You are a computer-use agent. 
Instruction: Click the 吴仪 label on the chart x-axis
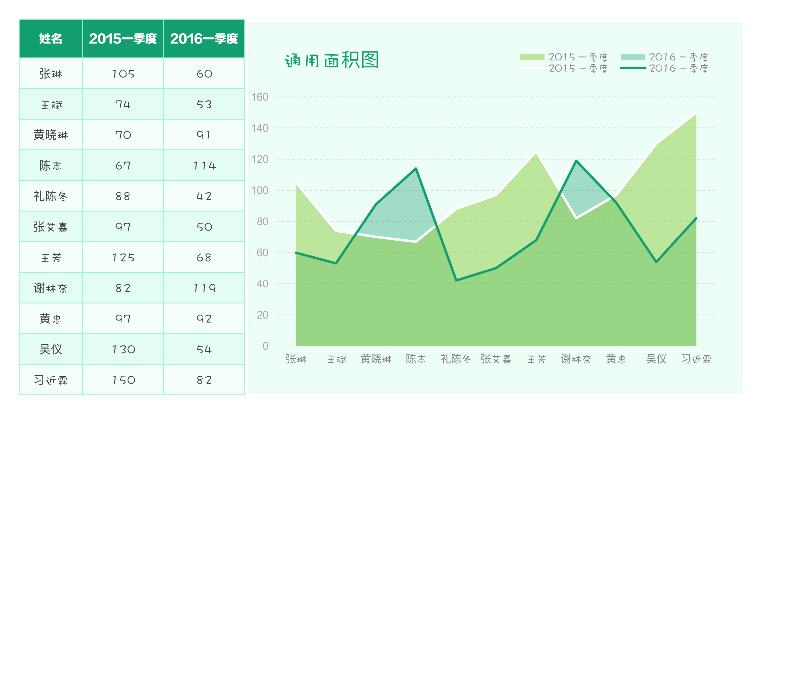click(x=656, y=359)
